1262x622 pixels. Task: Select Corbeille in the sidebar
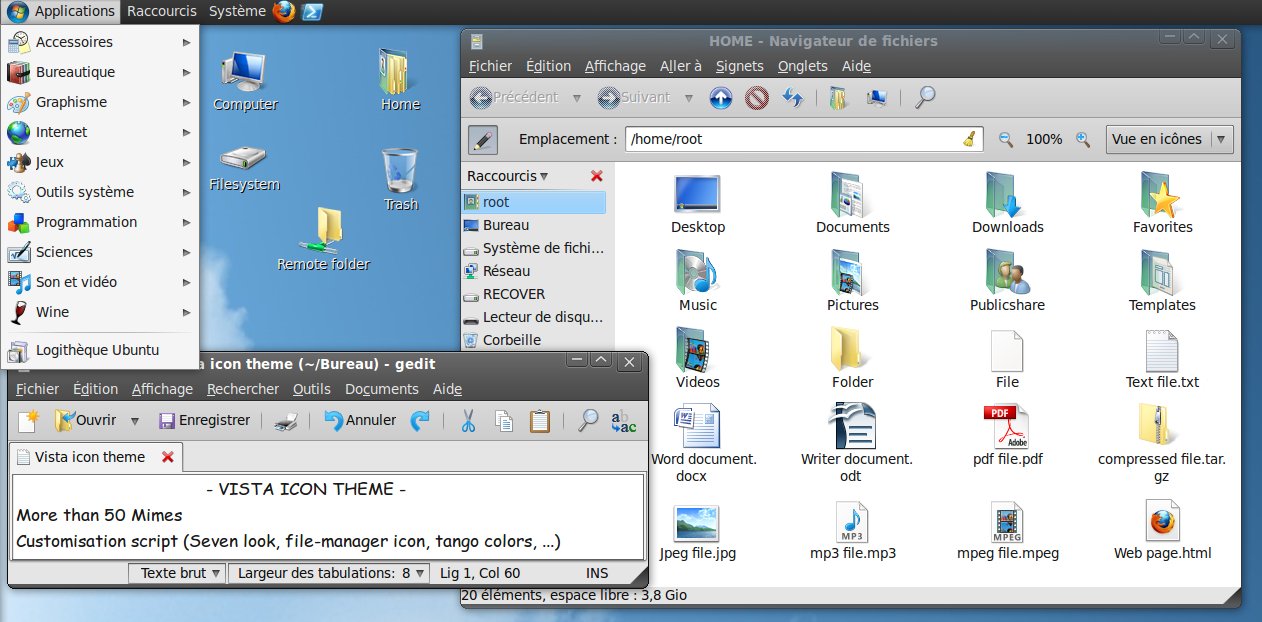[x=534, y=340]
